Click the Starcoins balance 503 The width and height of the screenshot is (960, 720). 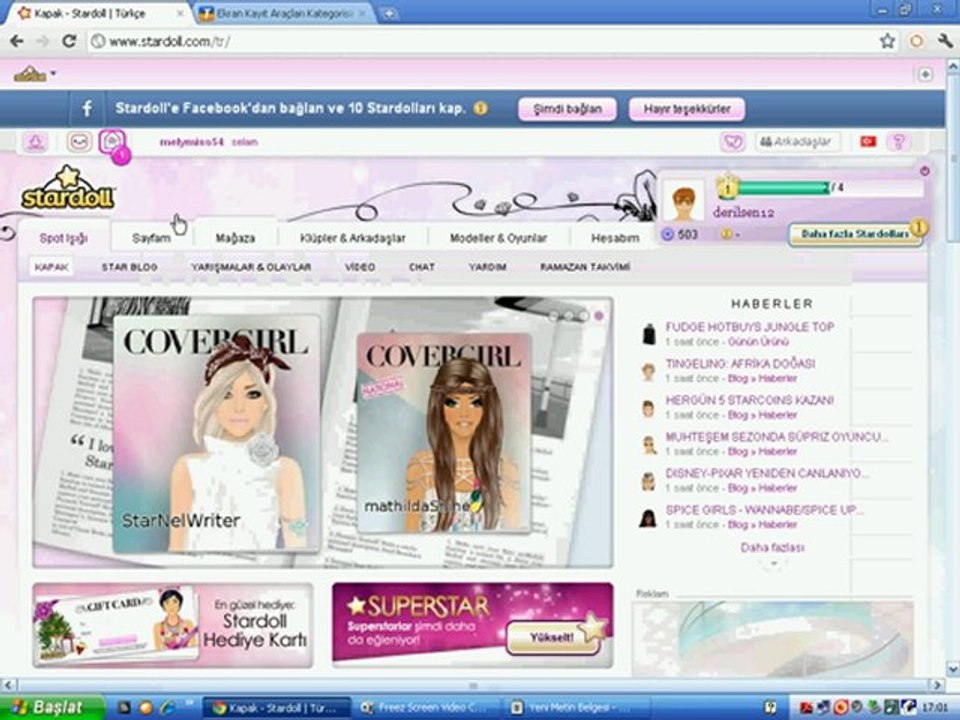pyautogui.click(x=681, y=234)
